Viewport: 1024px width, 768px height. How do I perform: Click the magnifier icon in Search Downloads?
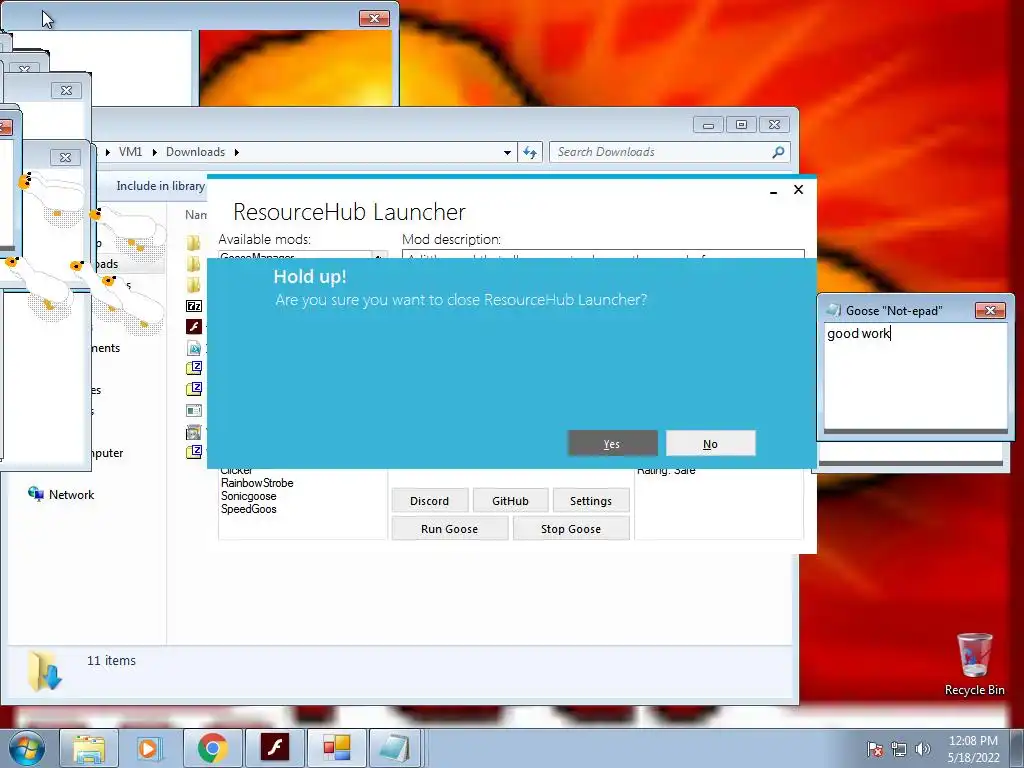click(778, 152)
